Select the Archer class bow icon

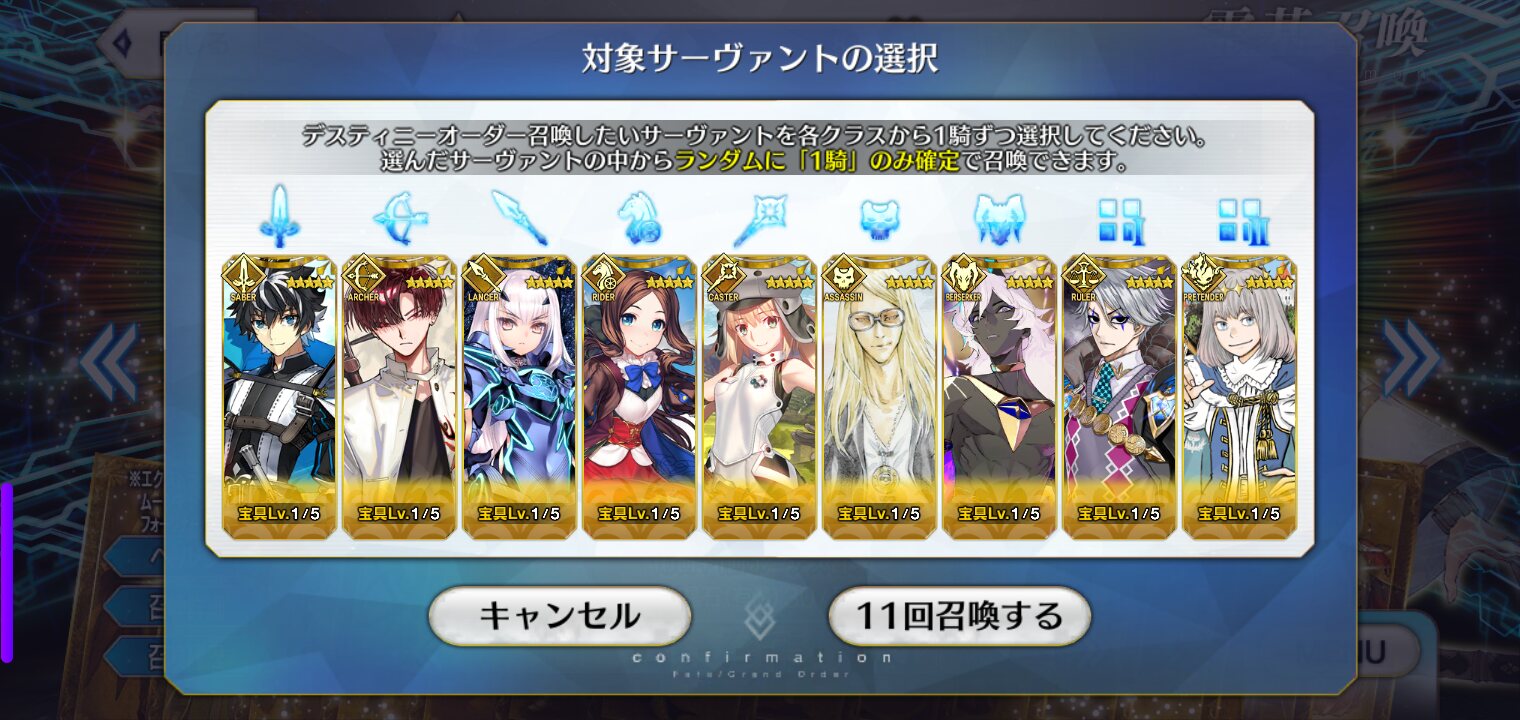[399, 215]
